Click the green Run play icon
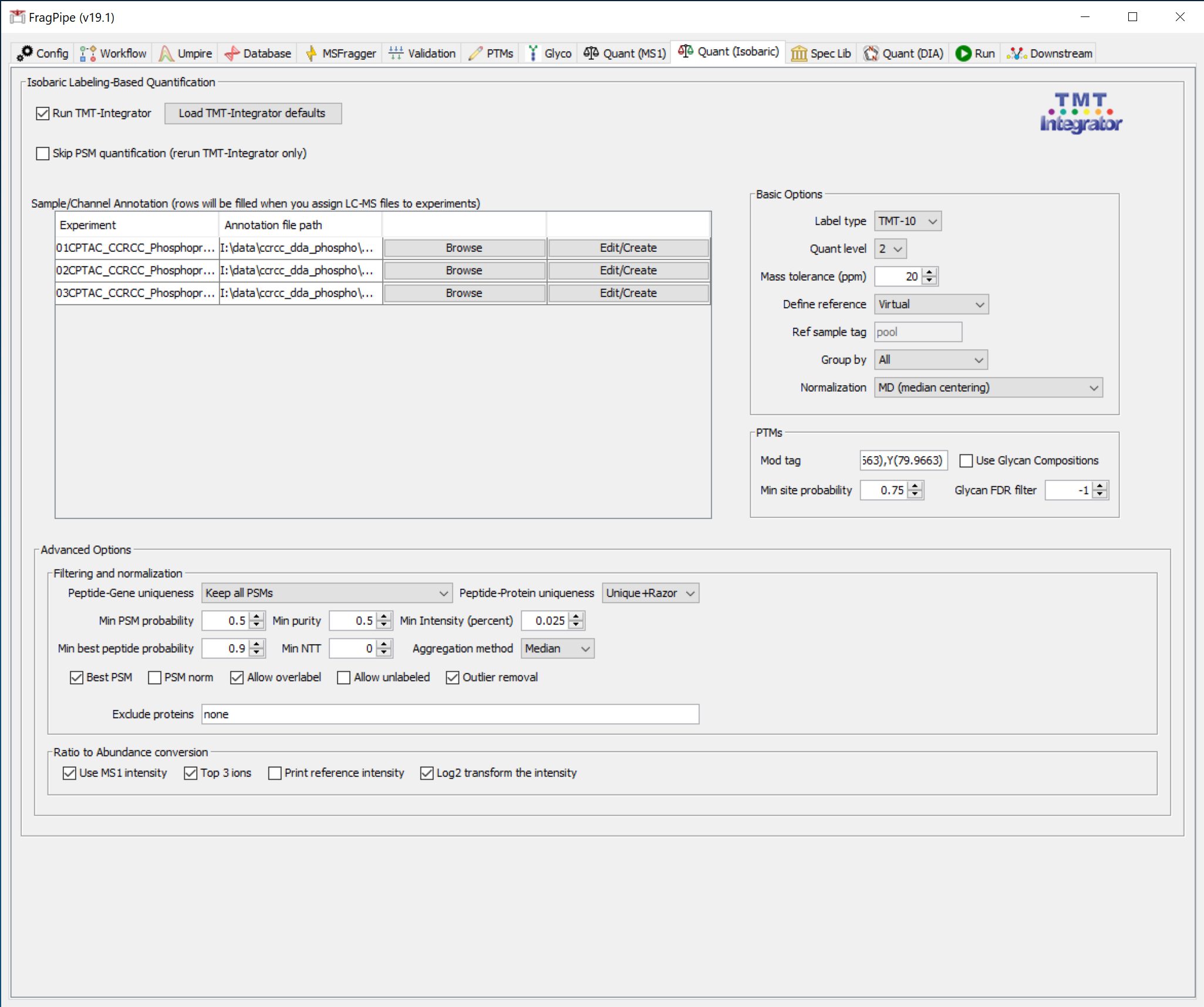 pos(963,53)
